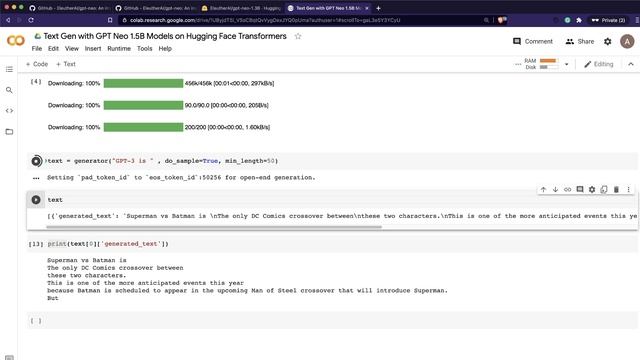Viewport: 640px width, 360px height.
Task: Open the search sidebar panel
Action: (x=9, y=90)
